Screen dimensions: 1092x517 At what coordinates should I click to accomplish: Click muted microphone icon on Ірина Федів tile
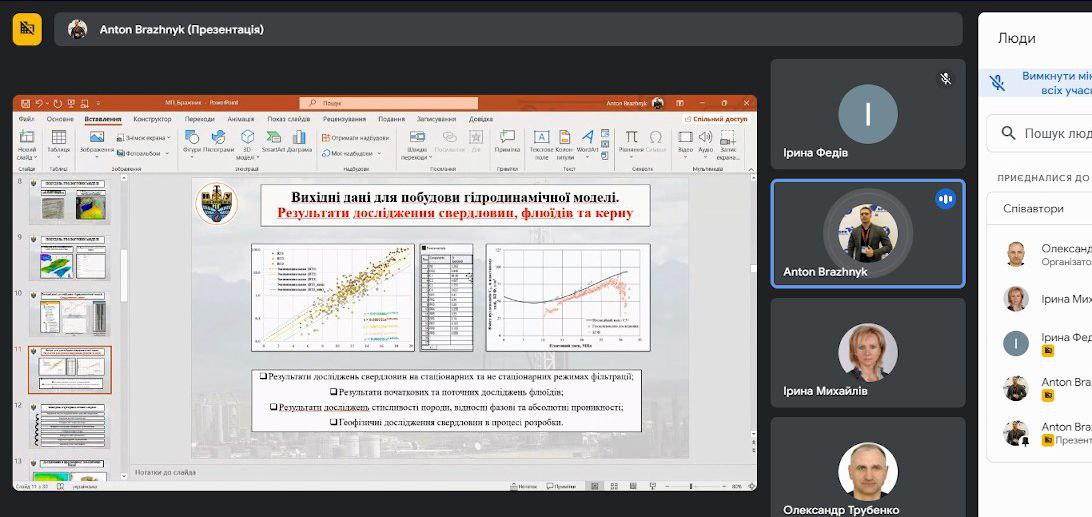click(x=945, y=78)
